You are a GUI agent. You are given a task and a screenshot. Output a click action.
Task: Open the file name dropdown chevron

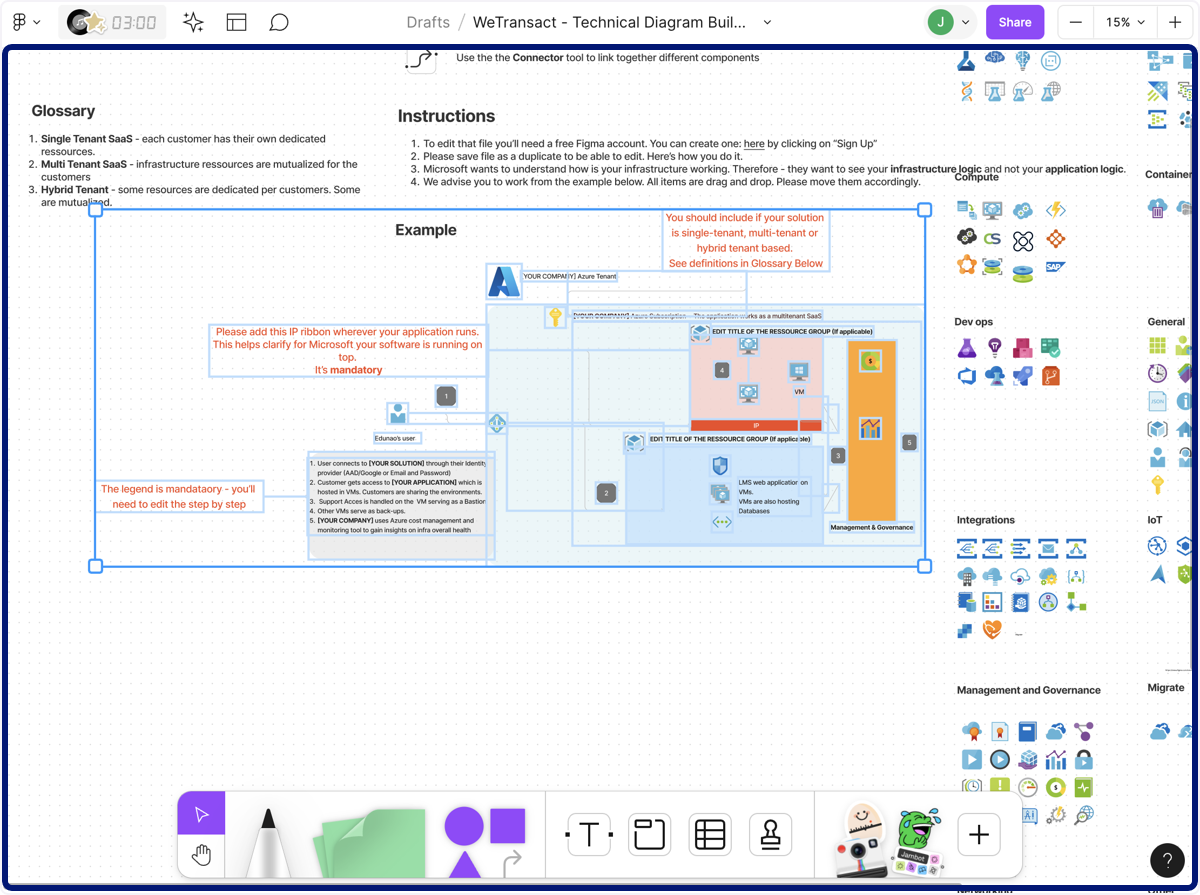click(767, 22)
